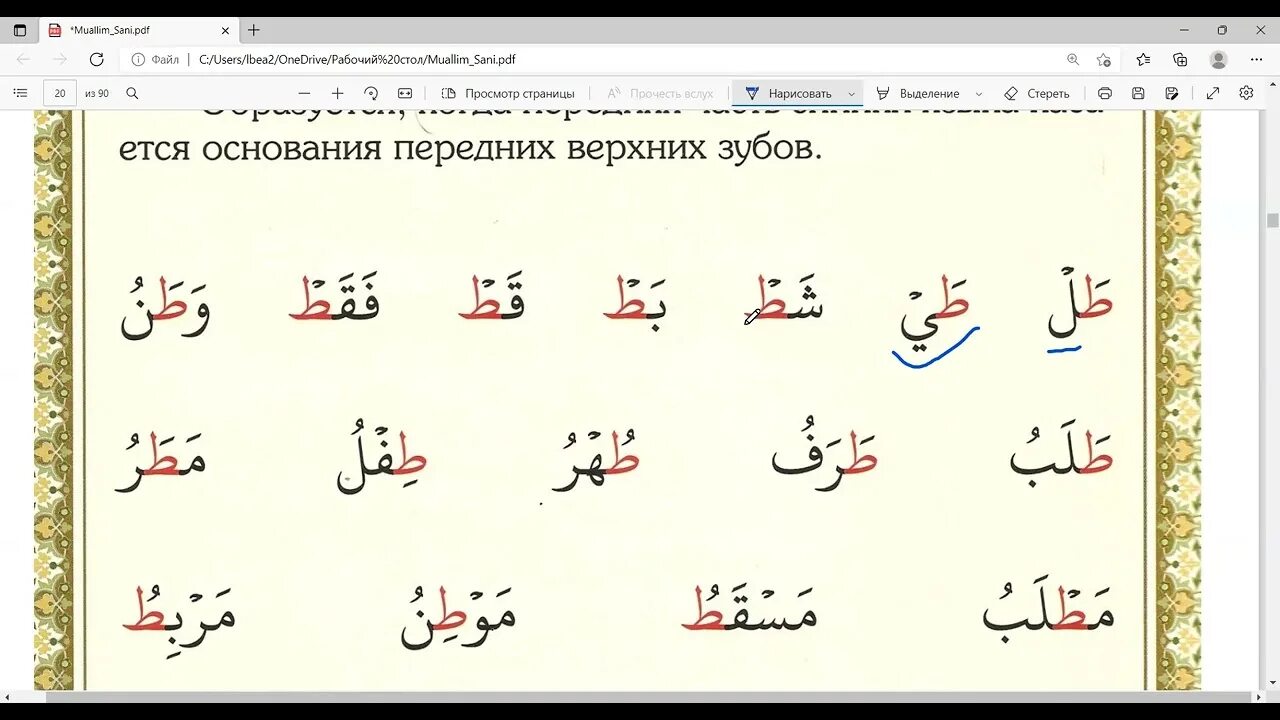The image size is (1280, 720).
Task: Click the address bar with file path
Action: point(357,59)
